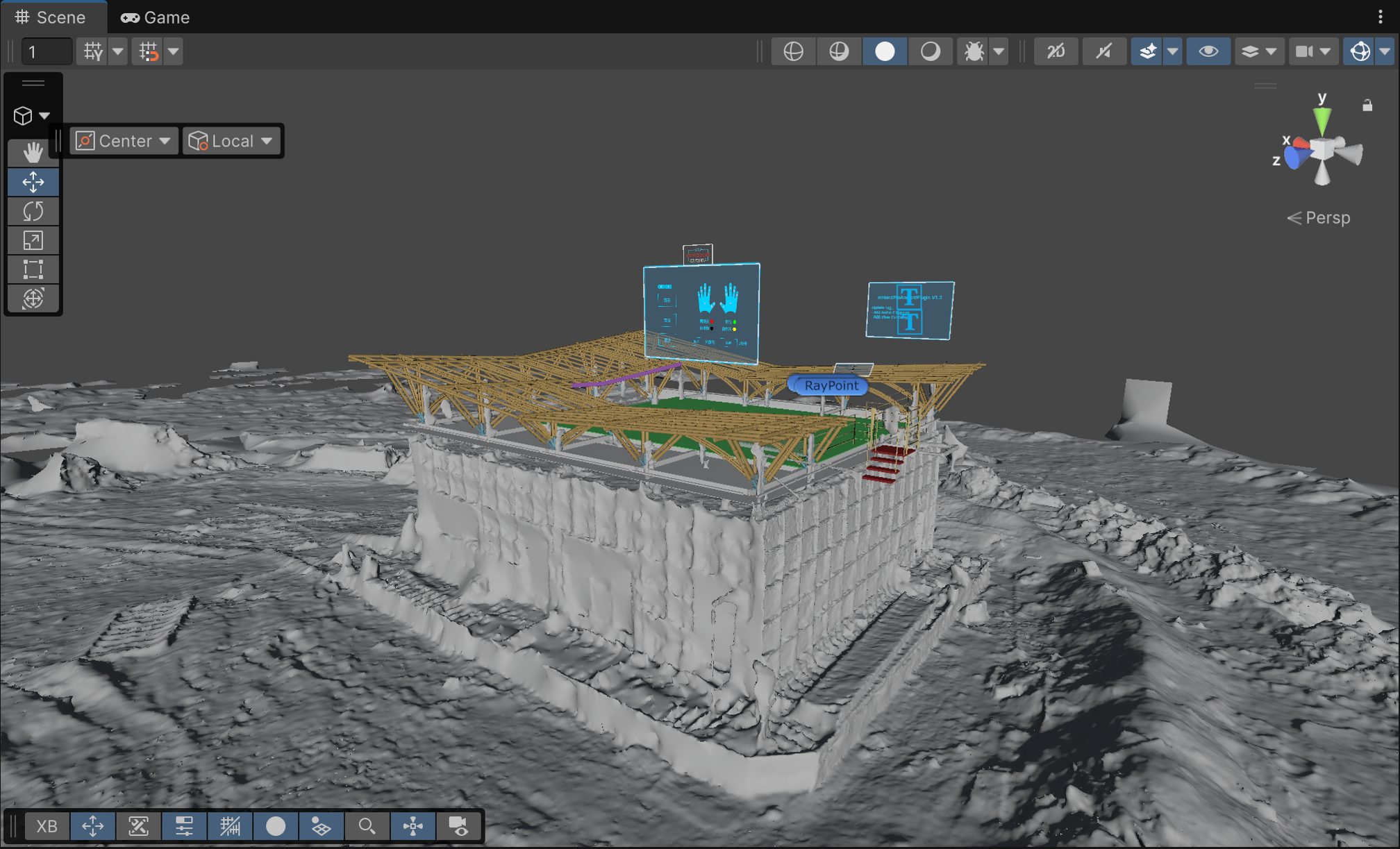Image resolution: width=1400 pixels, height=849 pixels.
Task: Toggle 2D view mode
Action: (1056, 51)
